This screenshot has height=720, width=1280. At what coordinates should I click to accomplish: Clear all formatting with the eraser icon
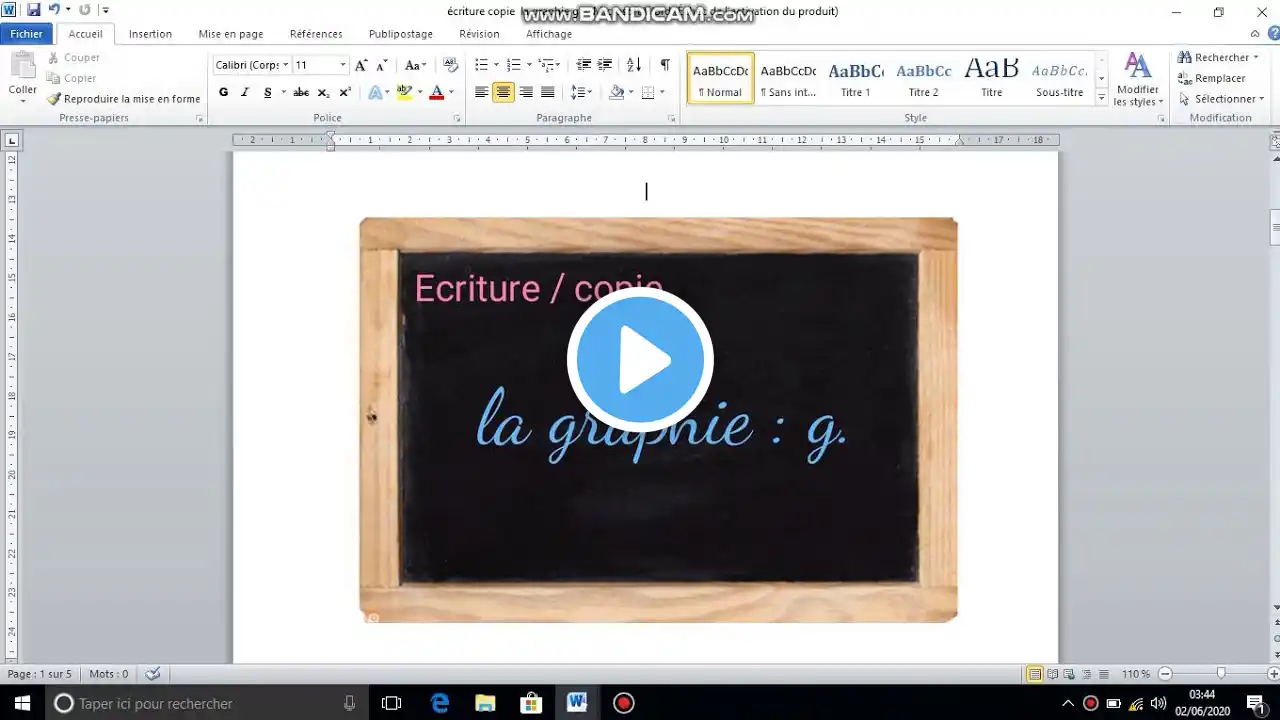(450, 65)
